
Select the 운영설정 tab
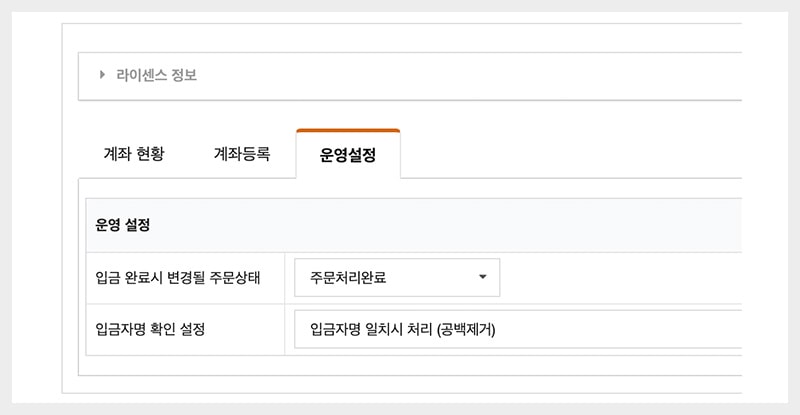(348, 155)
